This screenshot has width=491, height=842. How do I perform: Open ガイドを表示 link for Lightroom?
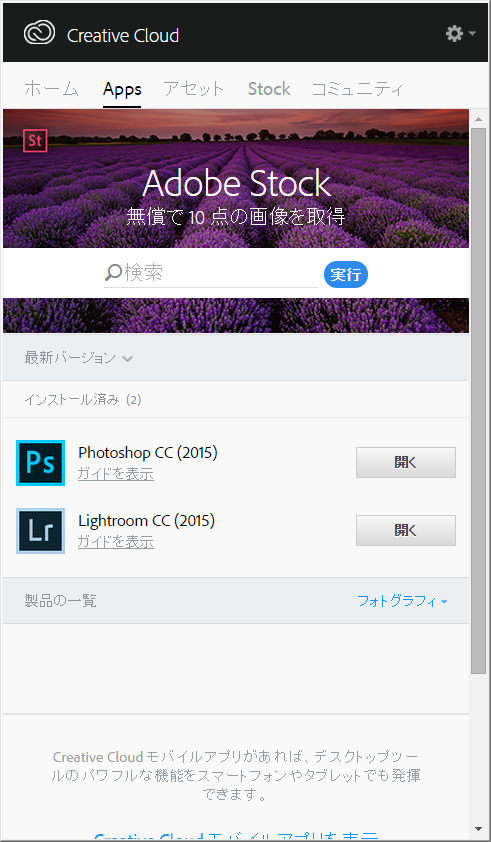pyautogui.click(x=116, y=542)
